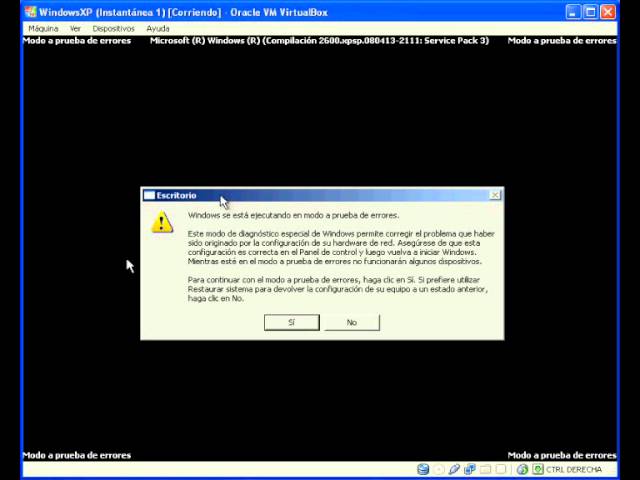The width and height of the screenshot is (640, 480).
Task: Open the Ayuda menu
Action: pyautogui.click(x=158, y=29)
